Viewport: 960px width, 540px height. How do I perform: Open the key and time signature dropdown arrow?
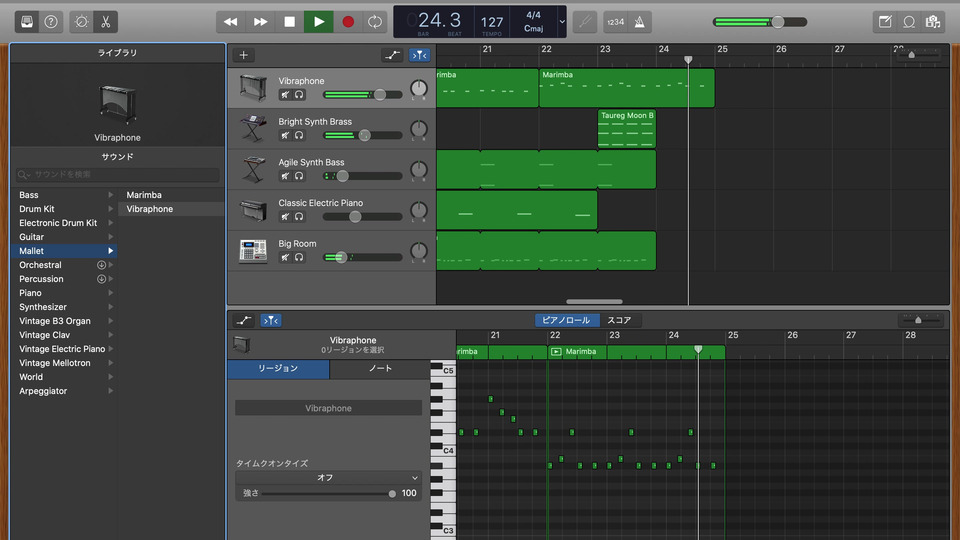[561, 21]
